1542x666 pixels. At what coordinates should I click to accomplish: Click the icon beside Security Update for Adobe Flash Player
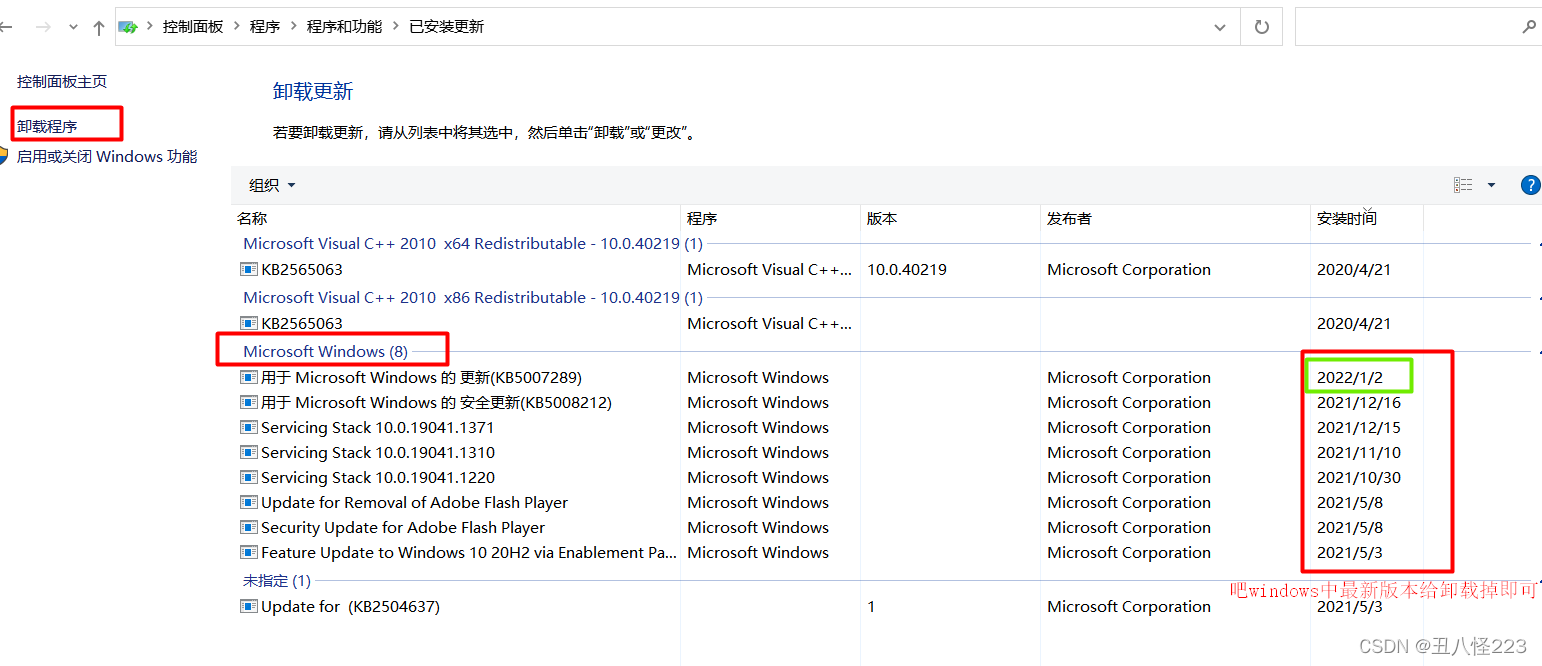(249, 527)
